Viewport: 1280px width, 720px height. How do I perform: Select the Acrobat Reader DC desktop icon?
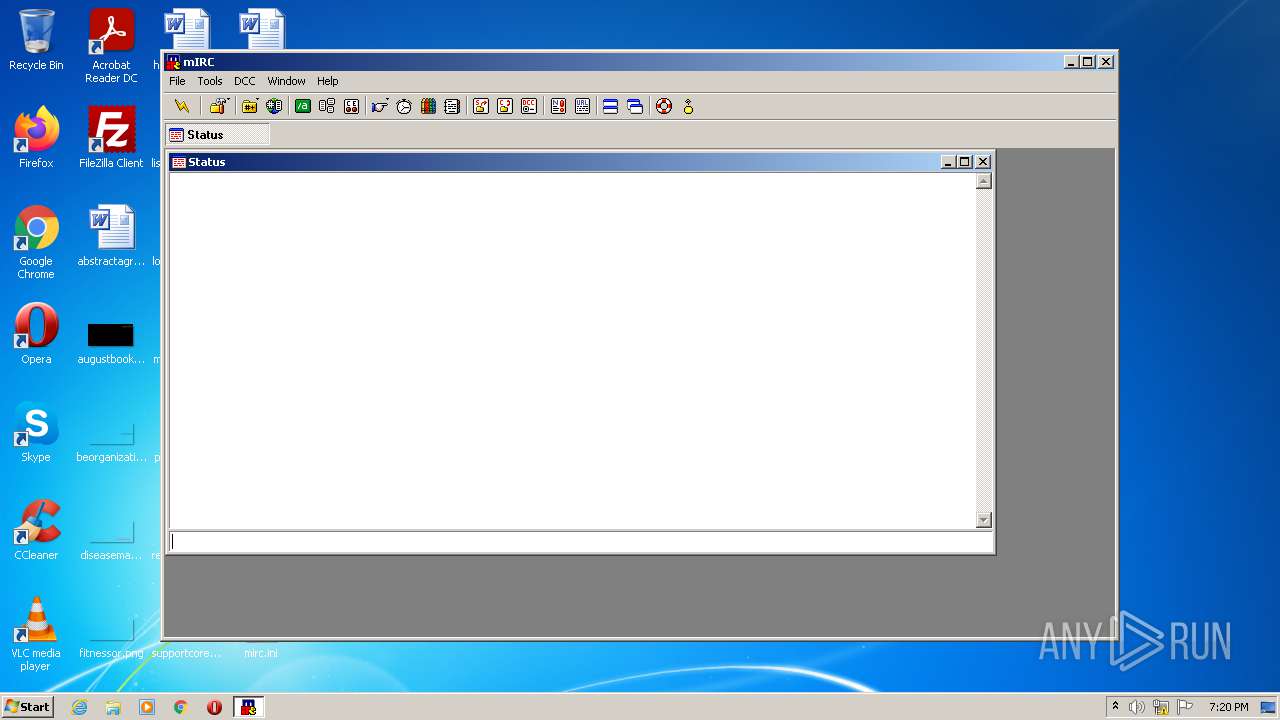click(111, 47)
